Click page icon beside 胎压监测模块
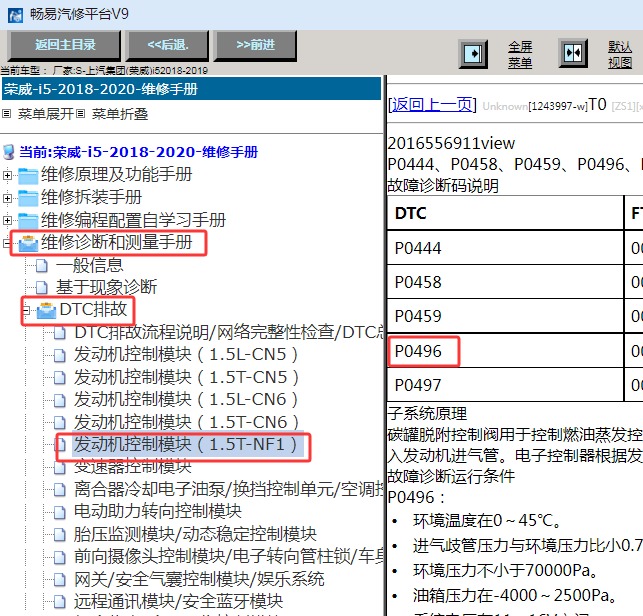Viewport: 643px width, 616px height. click(x=59, y=535)
